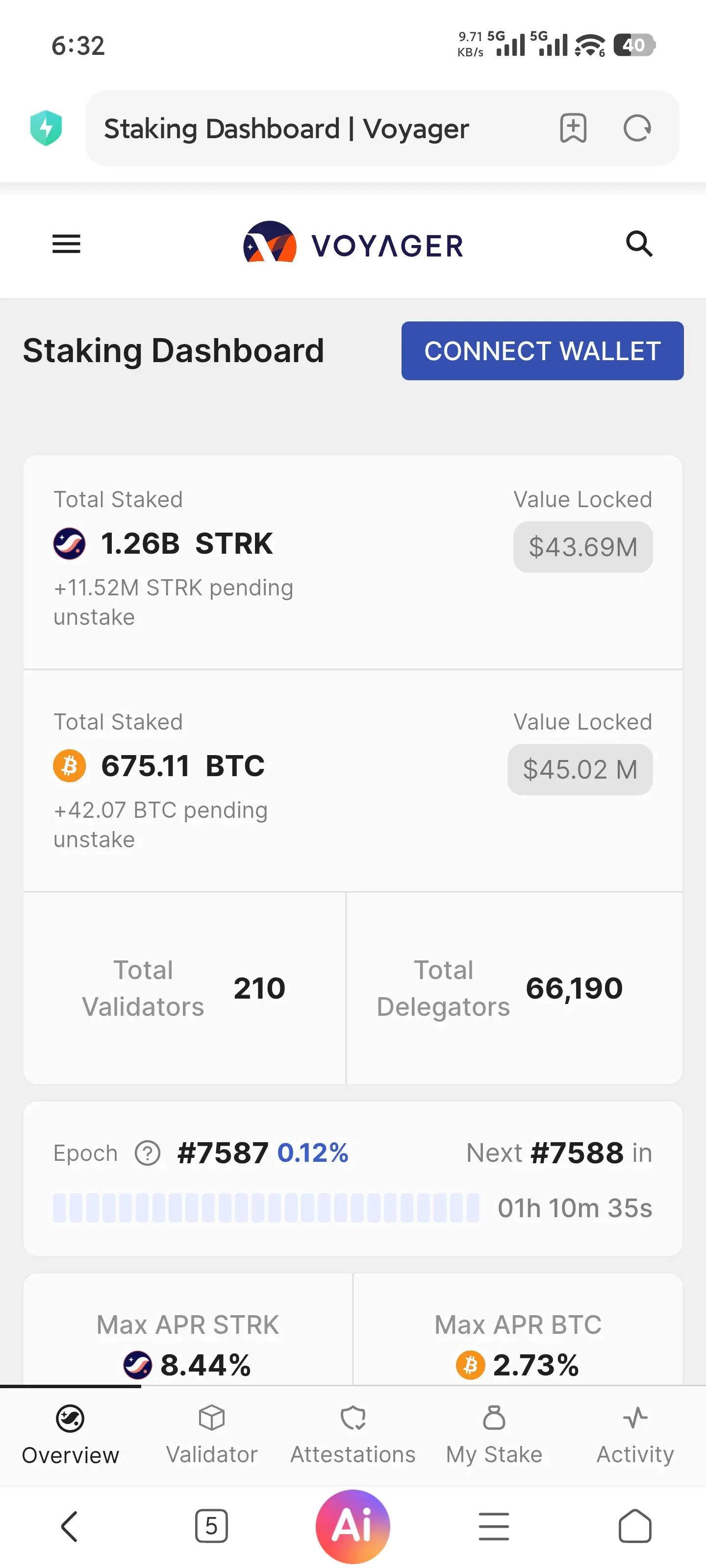Tap the Voyager search magnifier icon
This screenshot has height=1568, width=706.
pos(639,244)
